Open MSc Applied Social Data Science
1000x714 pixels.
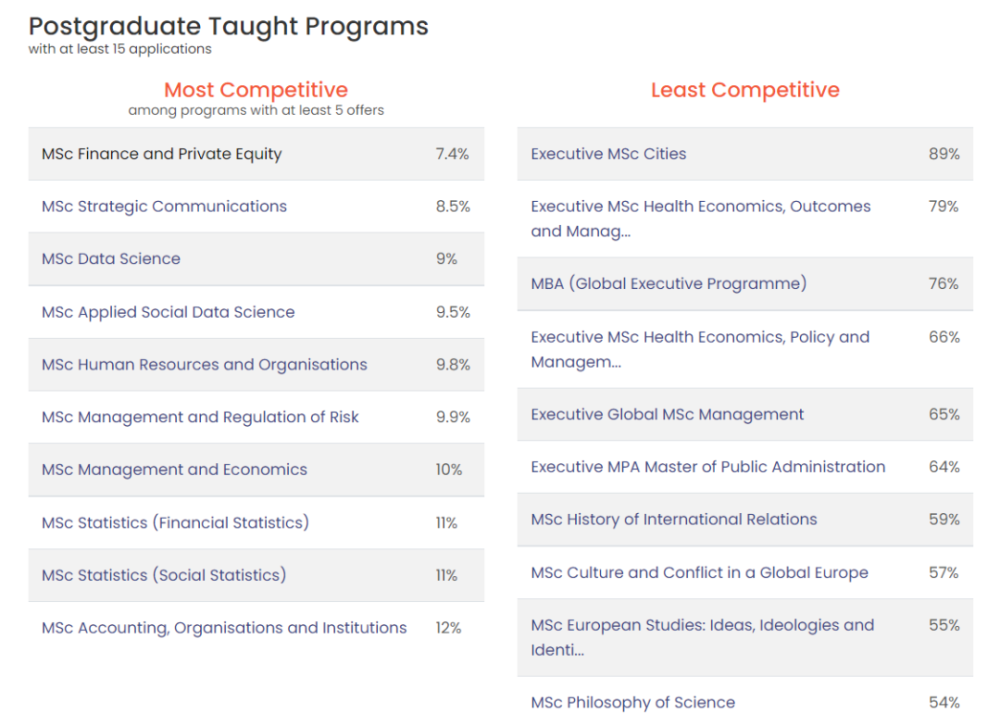click(x=168, y=312)
